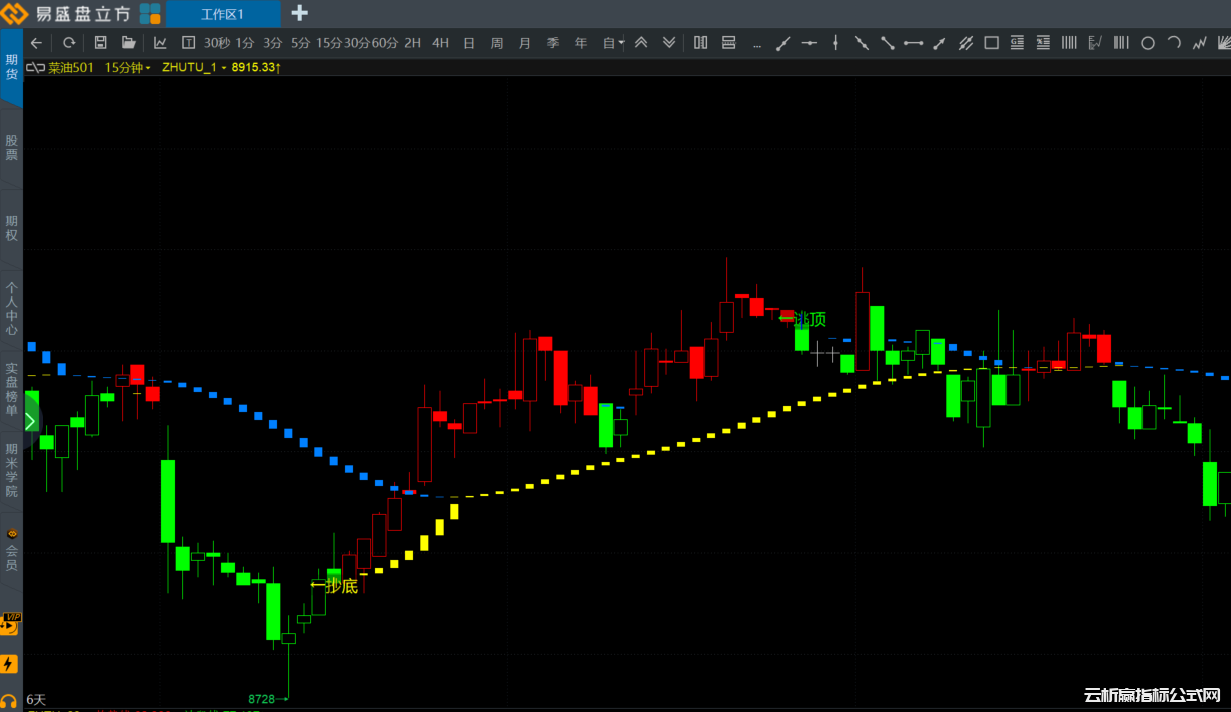Viewport: 1231px width, 712px height.
Task: Switch to 5分 period
Action: pos(301,43)
